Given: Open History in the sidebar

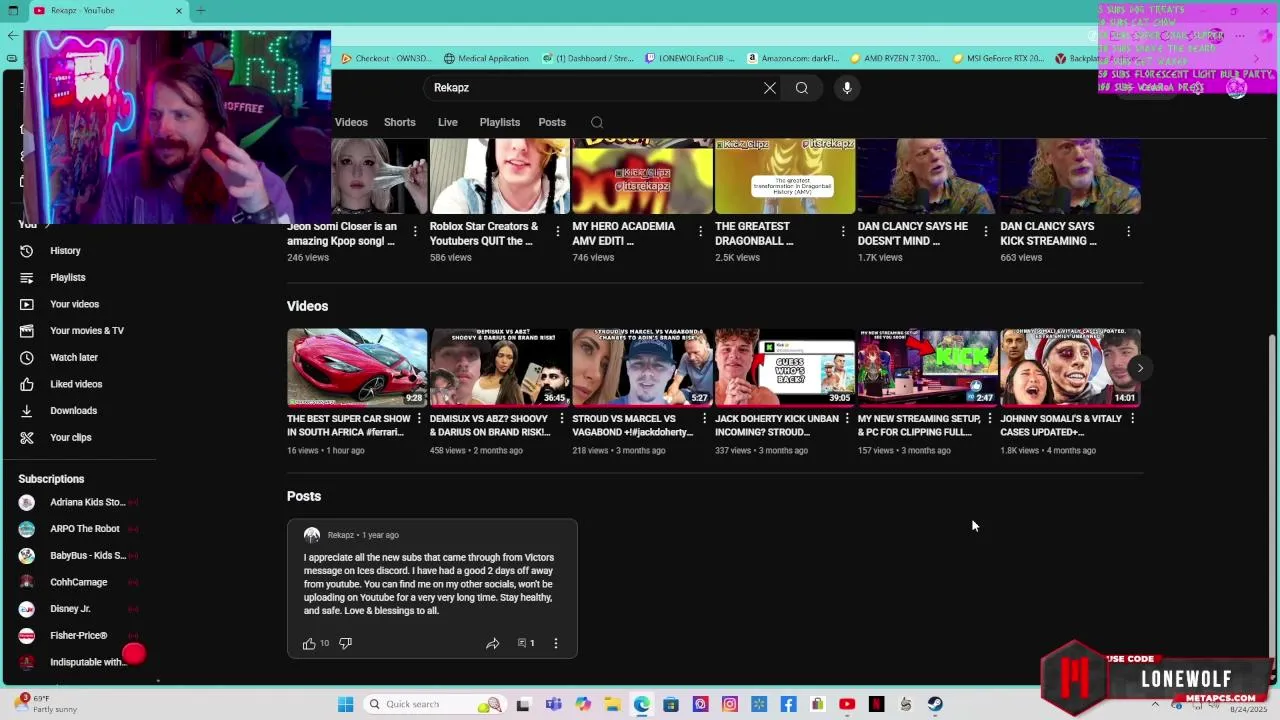Looking at the screenshot, I should [x=65, y=251].
